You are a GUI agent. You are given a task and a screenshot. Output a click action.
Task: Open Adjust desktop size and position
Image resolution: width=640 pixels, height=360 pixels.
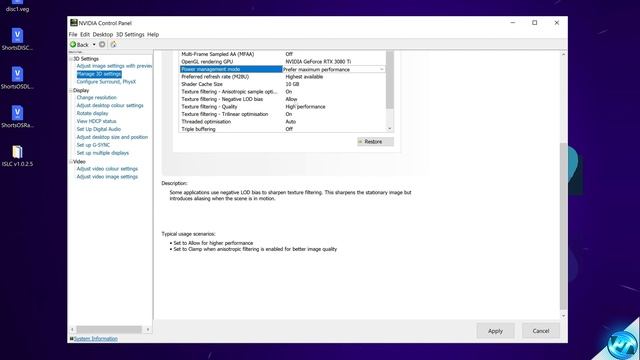pos(112,137)
